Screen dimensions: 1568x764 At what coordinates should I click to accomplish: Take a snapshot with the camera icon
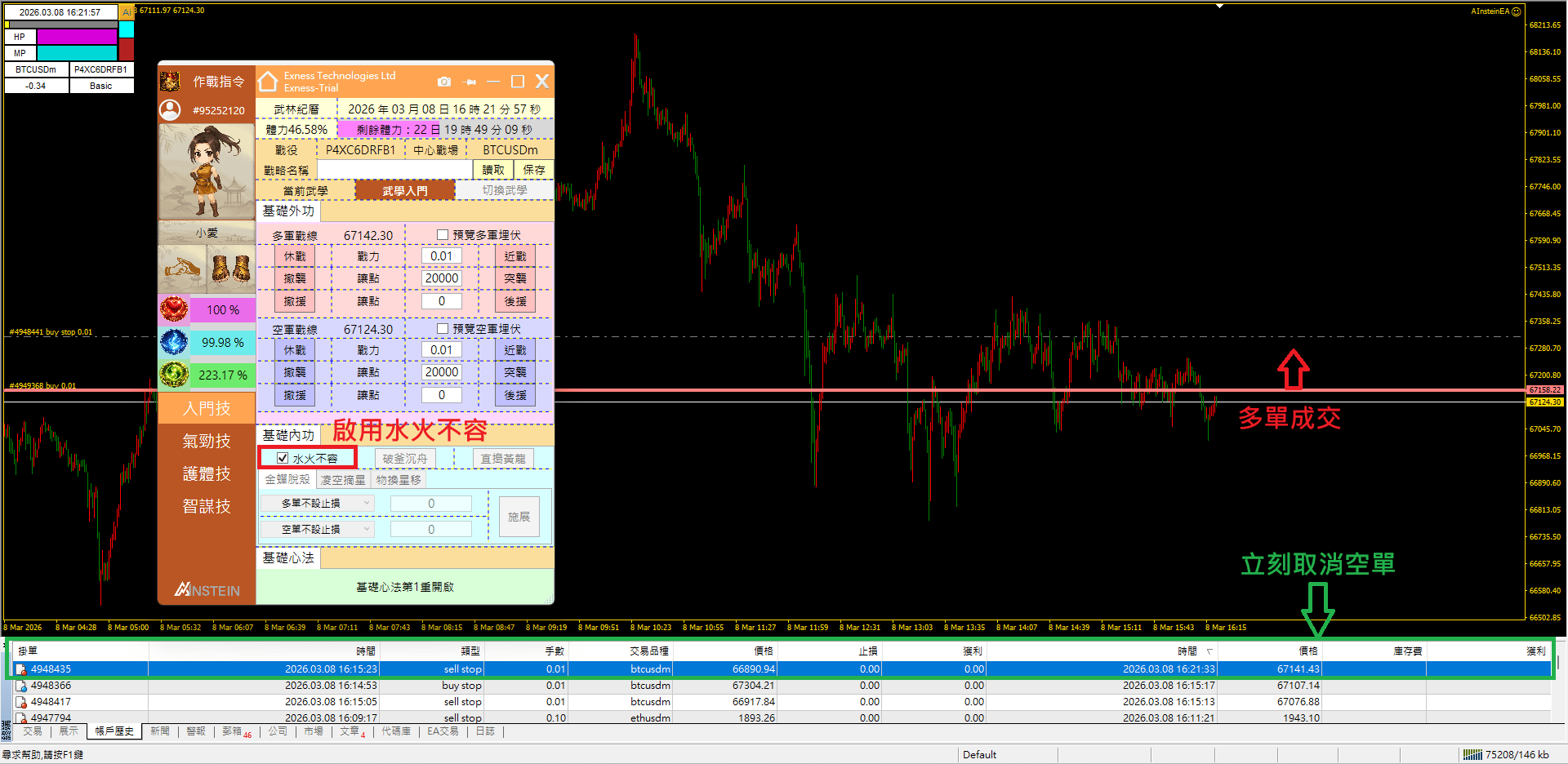click(444, 82)
